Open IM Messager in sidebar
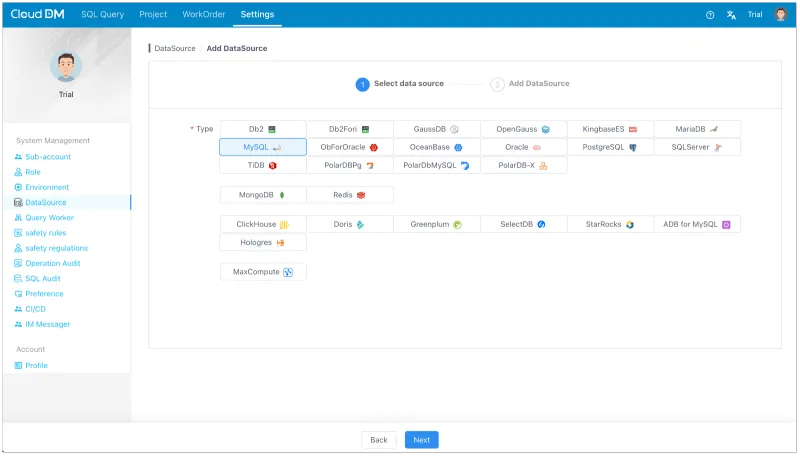This screenshot has width=800, height=456. click(47, 324)
